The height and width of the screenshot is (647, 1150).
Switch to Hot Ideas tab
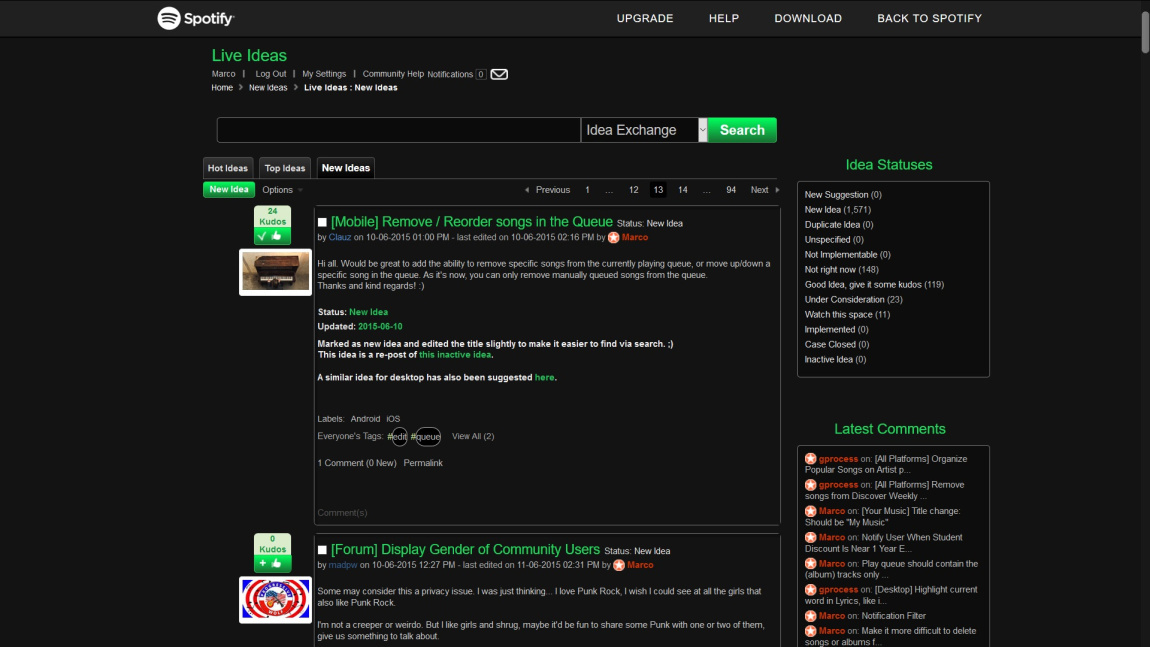(x=227, y=168)
